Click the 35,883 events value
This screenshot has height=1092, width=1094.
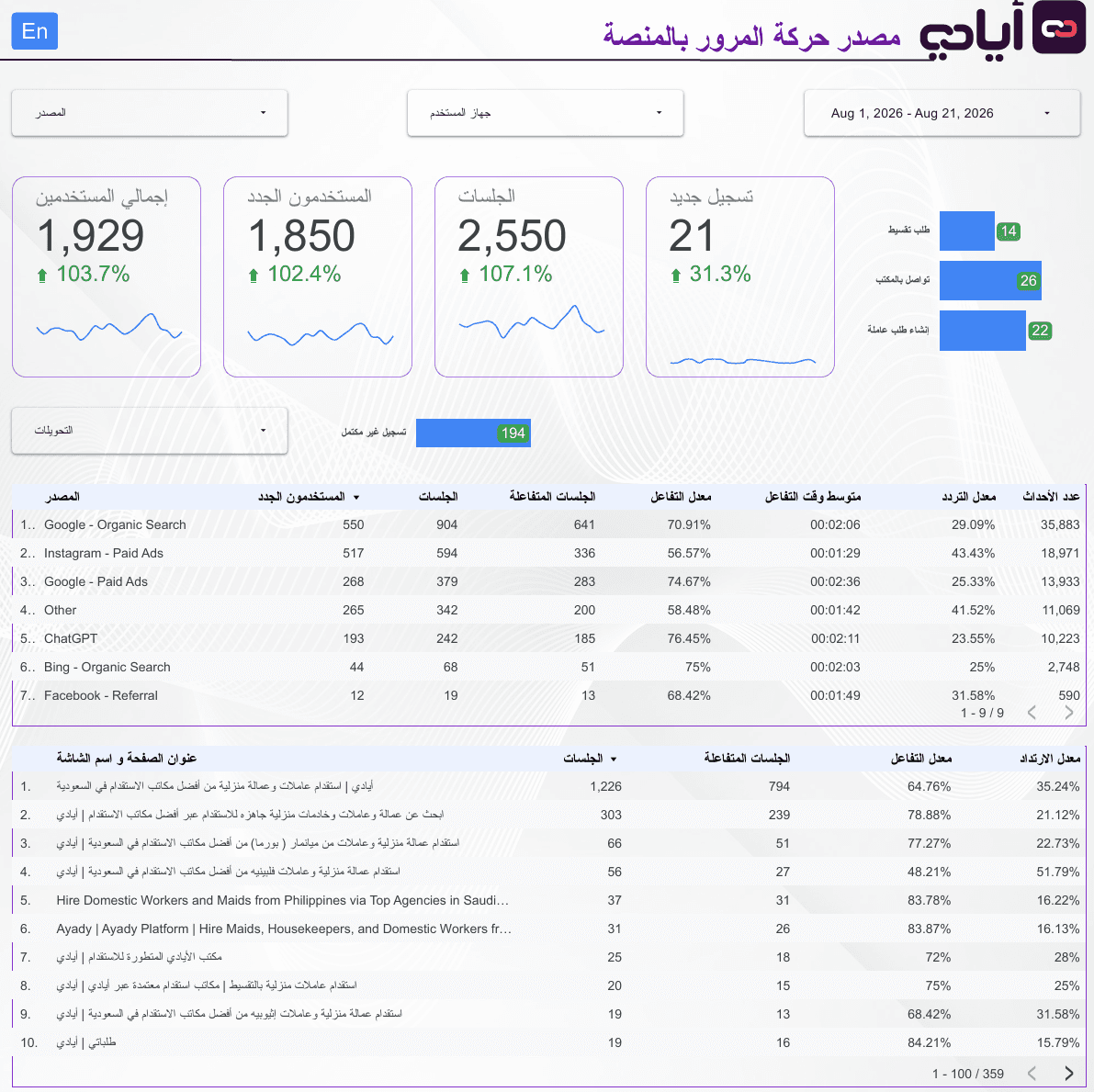pyautogui.click(x=1060, y=524)
